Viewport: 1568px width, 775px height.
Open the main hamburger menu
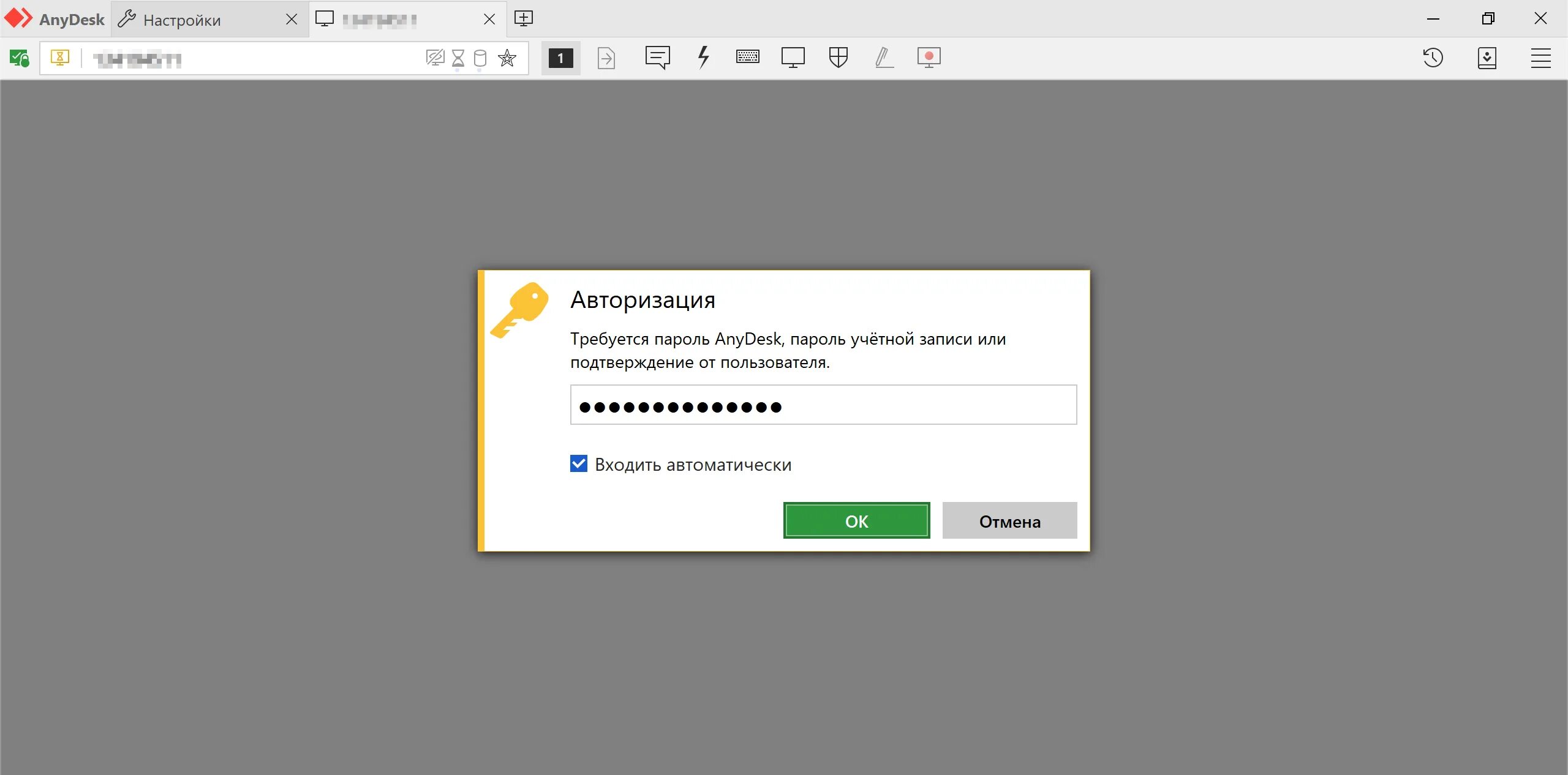pos(1540,58)
